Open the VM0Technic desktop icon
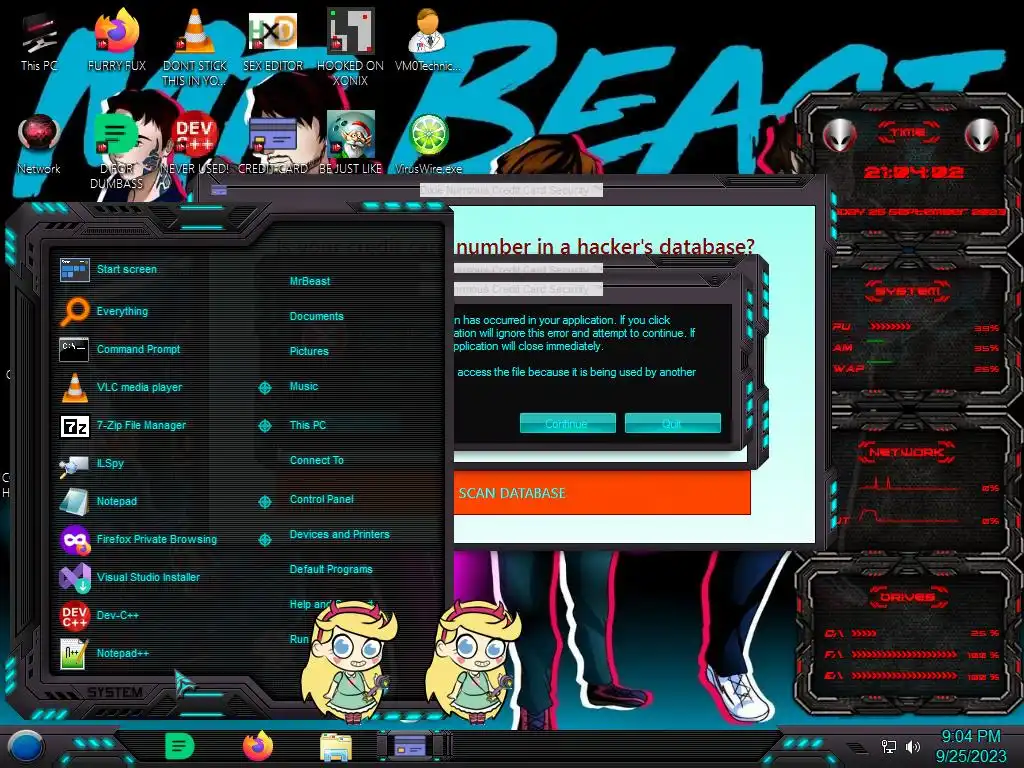 pos(427,40)
